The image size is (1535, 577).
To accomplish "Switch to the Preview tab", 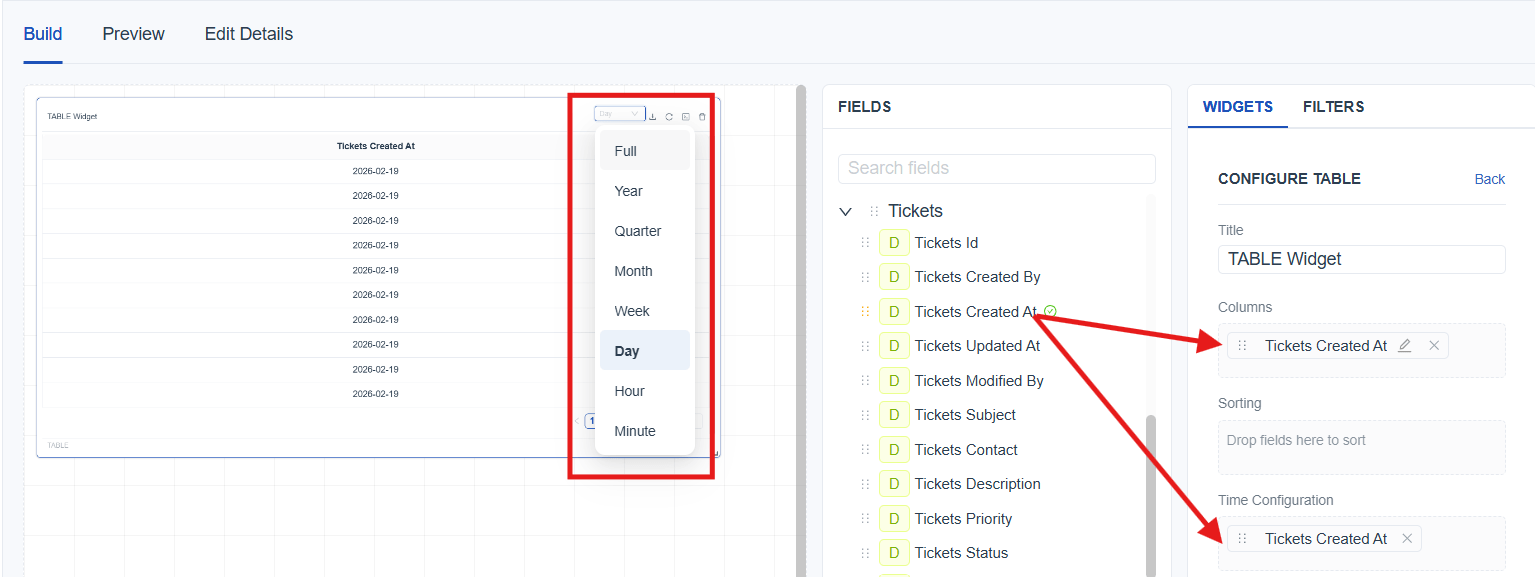I will (x=133, y=34).
